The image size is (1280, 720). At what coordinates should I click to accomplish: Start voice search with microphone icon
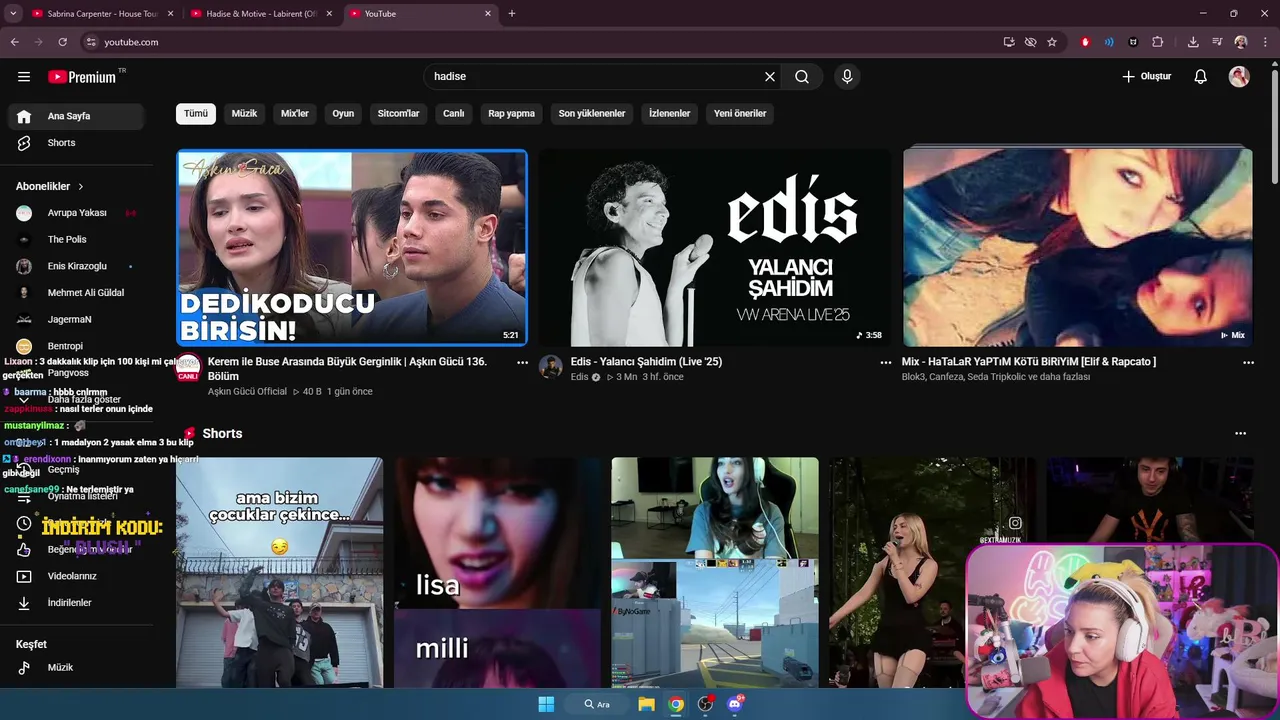tap(847, 77)
